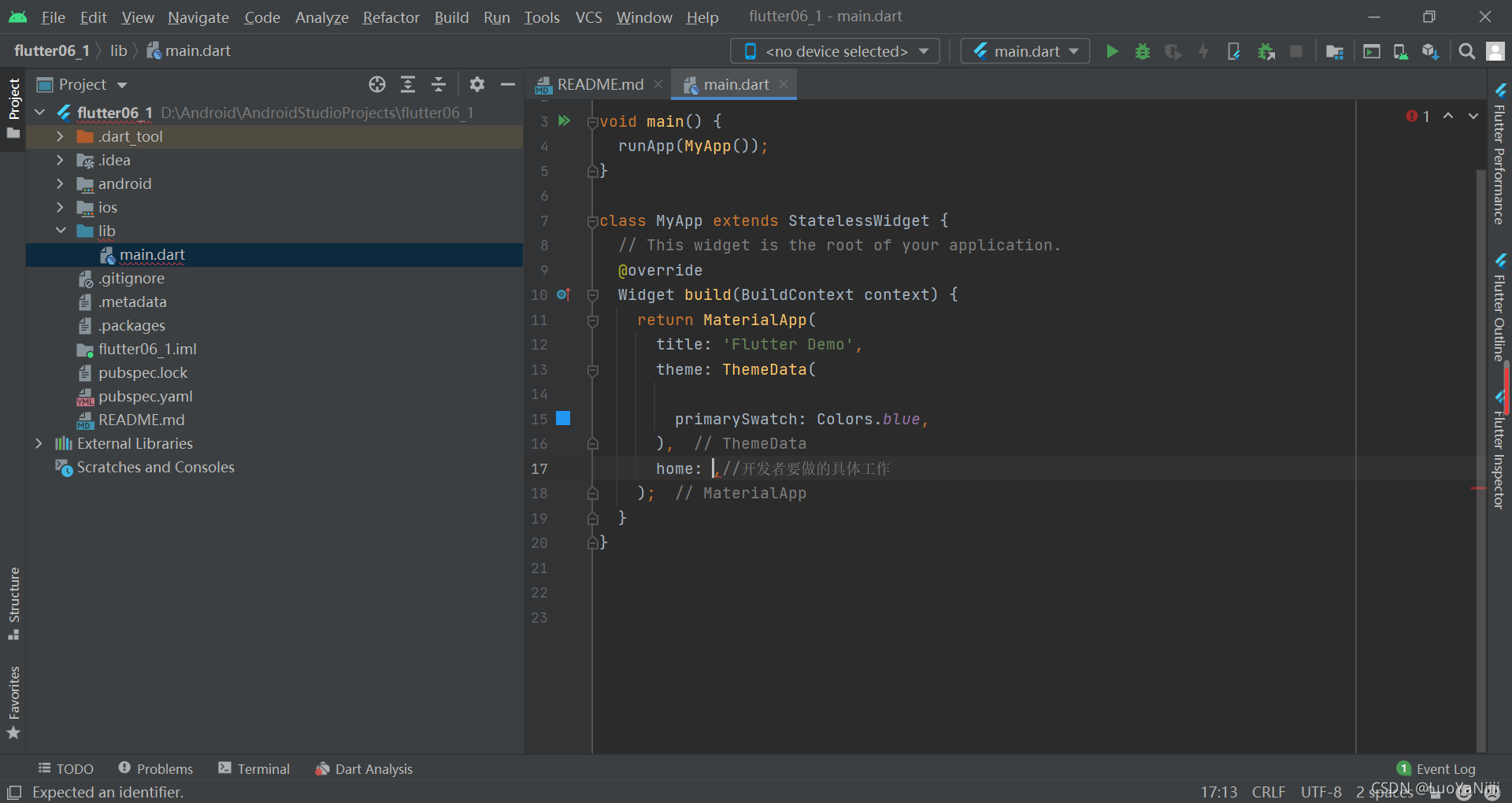Open the Navigate menu

coord(198,17)
